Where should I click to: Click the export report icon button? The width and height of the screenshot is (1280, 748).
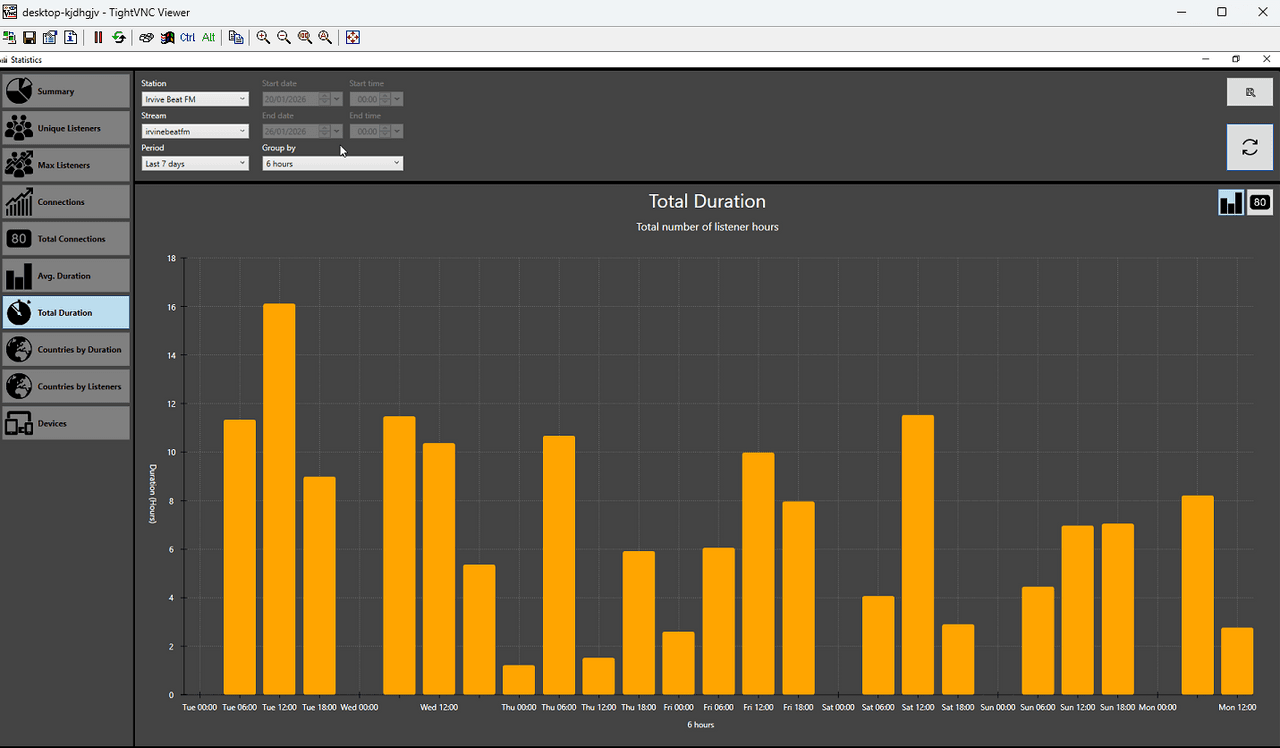(x=1249, y=92)
